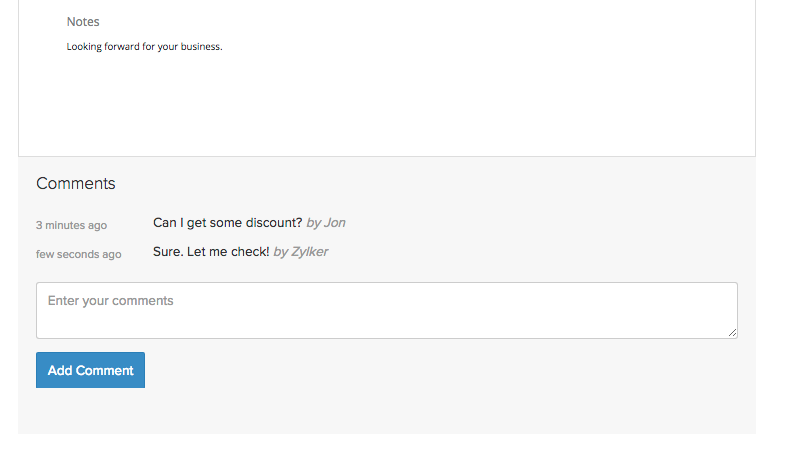Click the name 'Zylker' in the reply

309,252
